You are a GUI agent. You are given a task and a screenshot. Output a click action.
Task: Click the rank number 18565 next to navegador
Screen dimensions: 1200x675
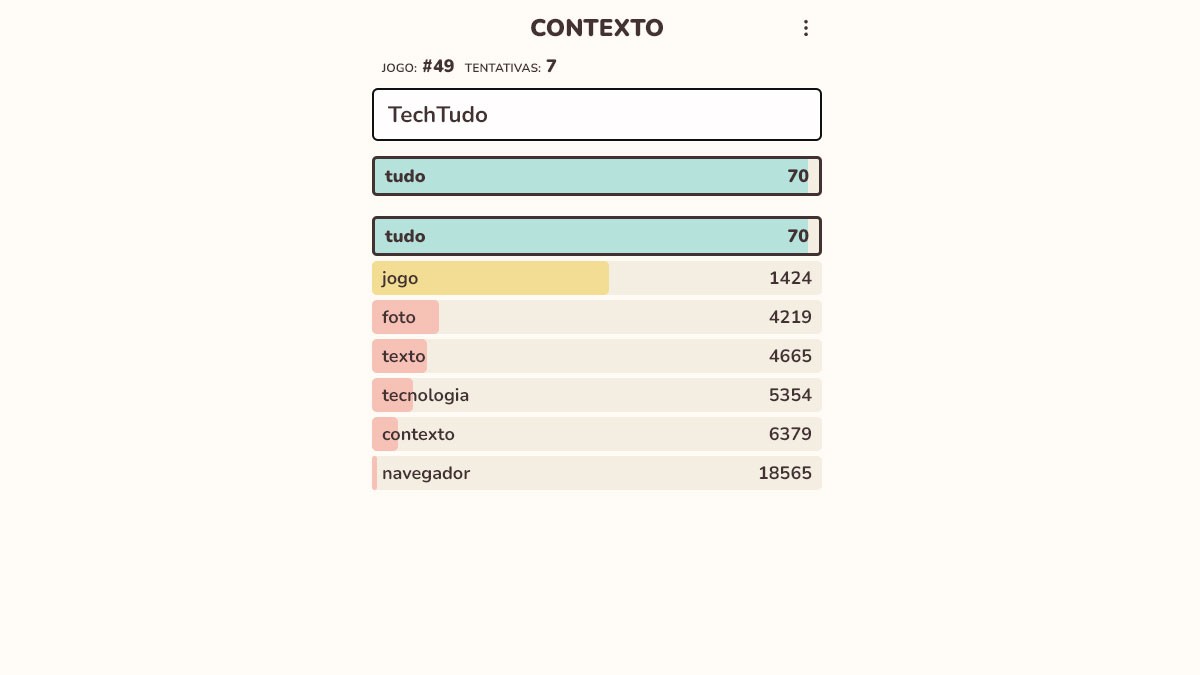pyautogui.click(x=785, y=473)
